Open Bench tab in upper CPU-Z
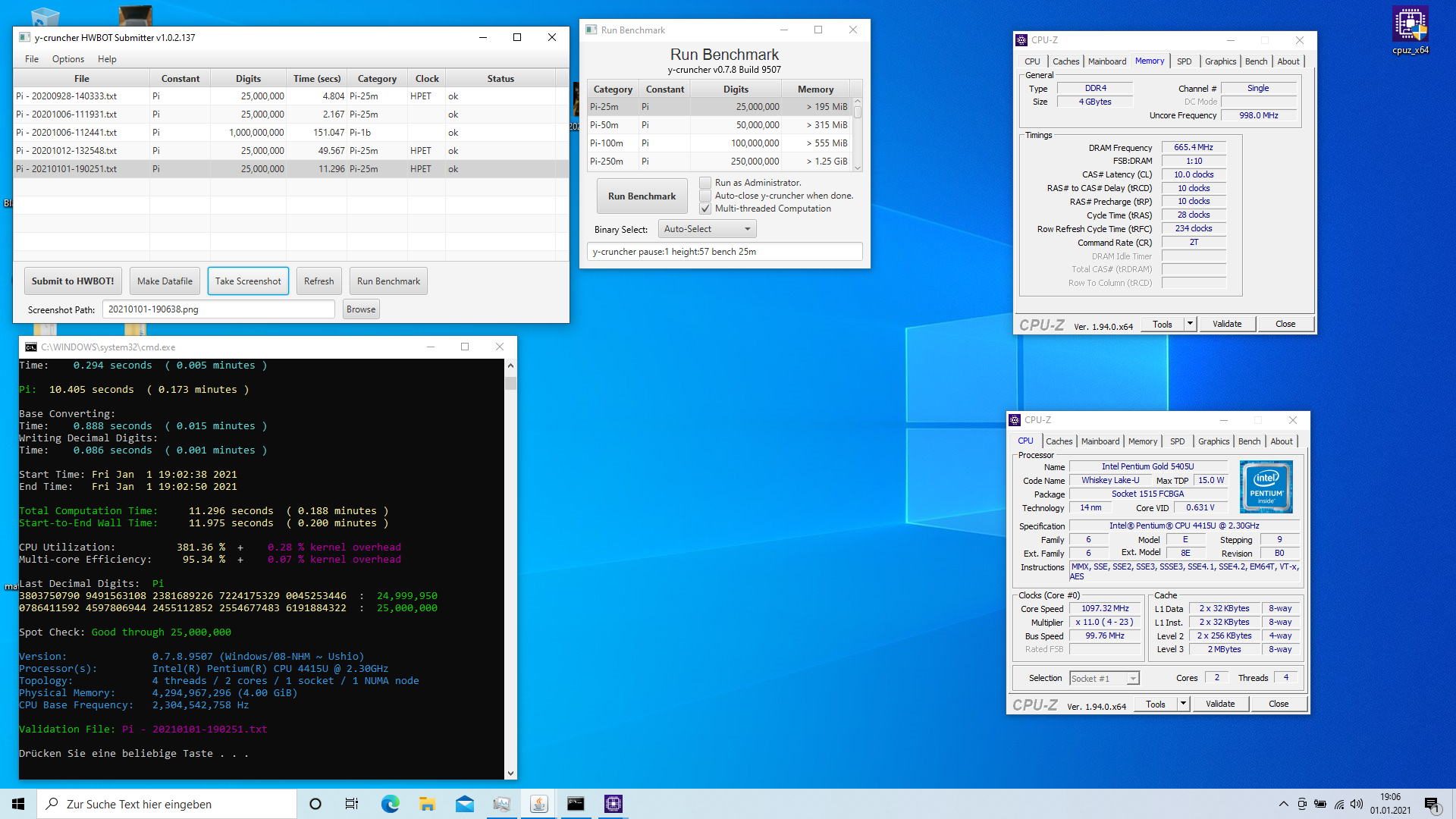Viewport: 1456px width, 819px height. click(1256, 61)
